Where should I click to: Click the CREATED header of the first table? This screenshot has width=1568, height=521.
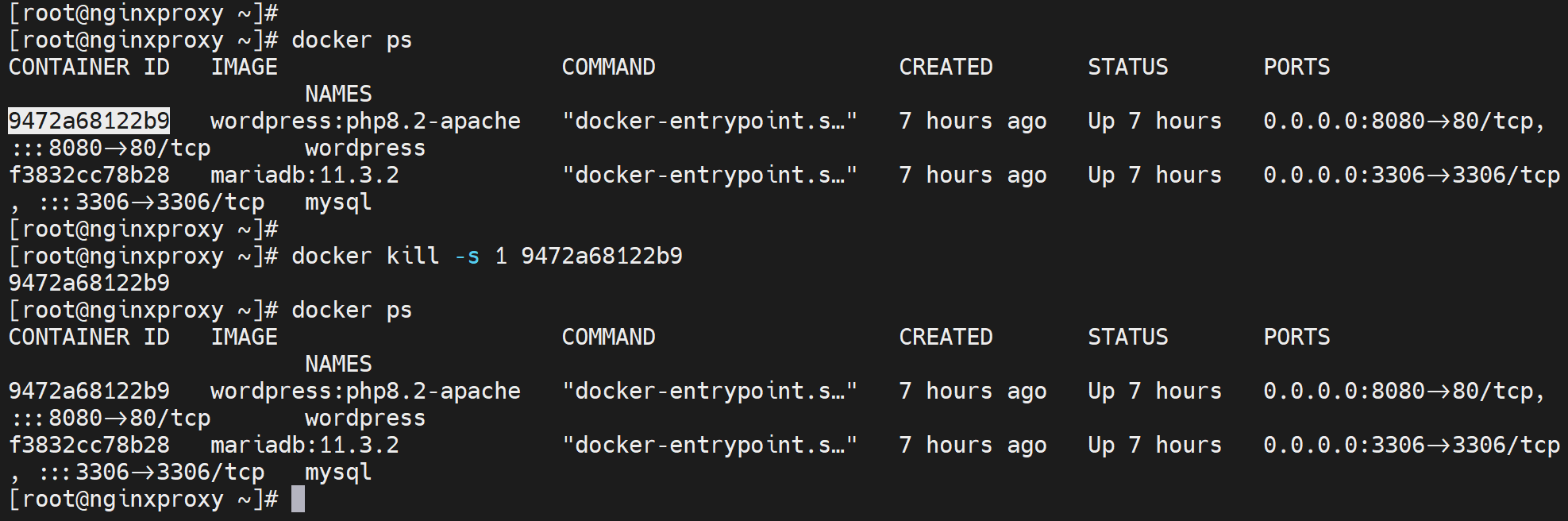pyautogui.click(x=946, y=67)
